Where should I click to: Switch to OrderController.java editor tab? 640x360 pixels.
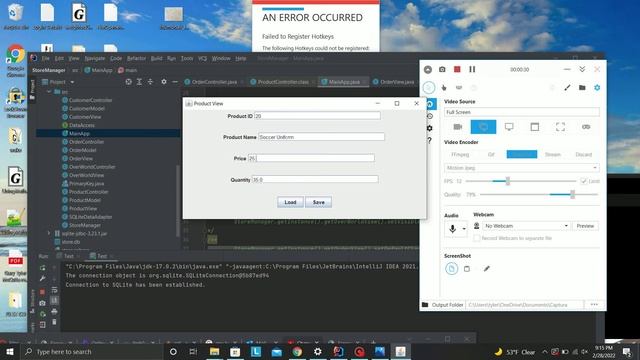tap(214, 82)
